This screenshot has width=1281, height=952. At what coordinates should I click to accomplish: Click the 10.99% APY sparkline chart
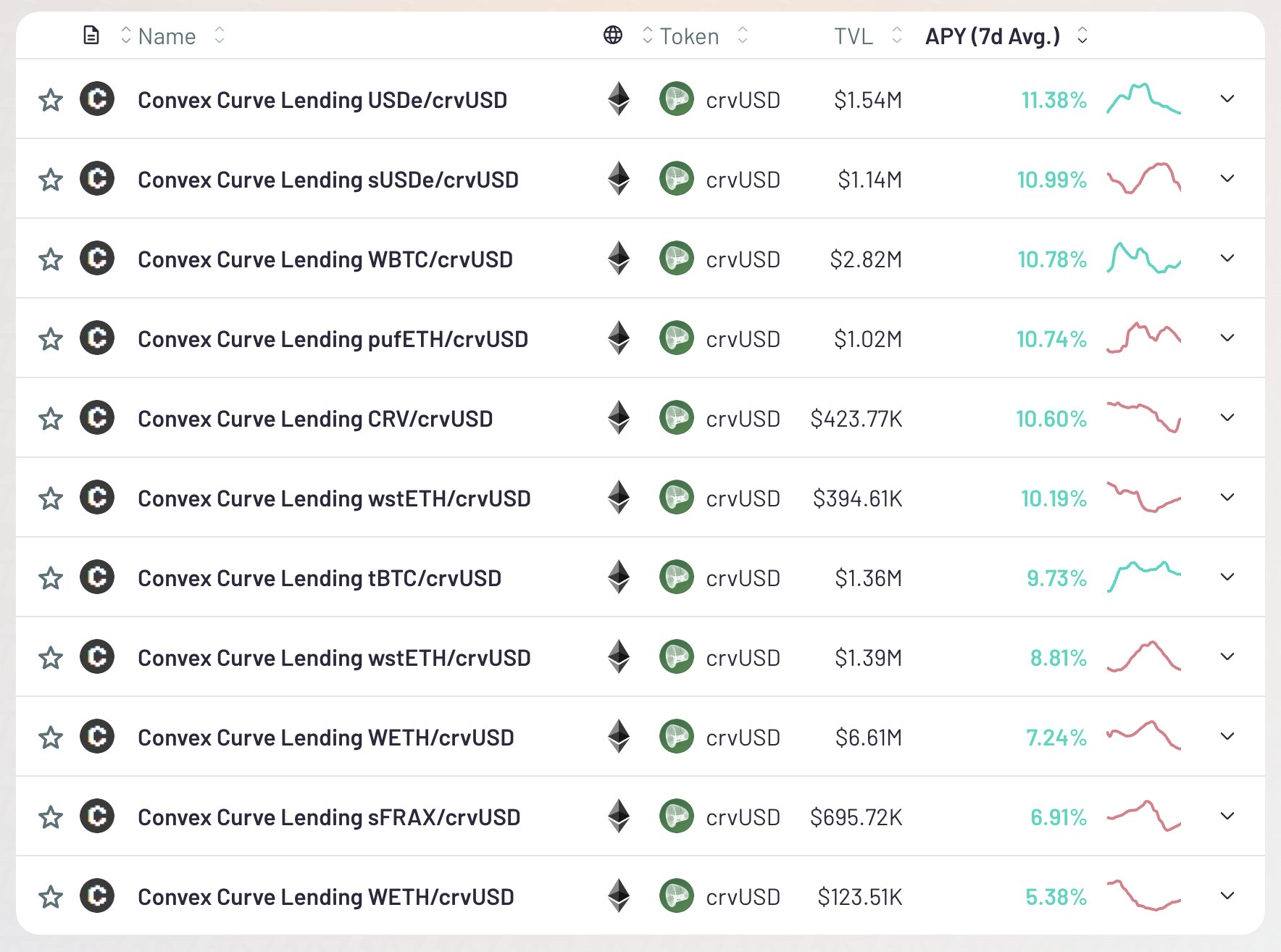coord(1143,178)
